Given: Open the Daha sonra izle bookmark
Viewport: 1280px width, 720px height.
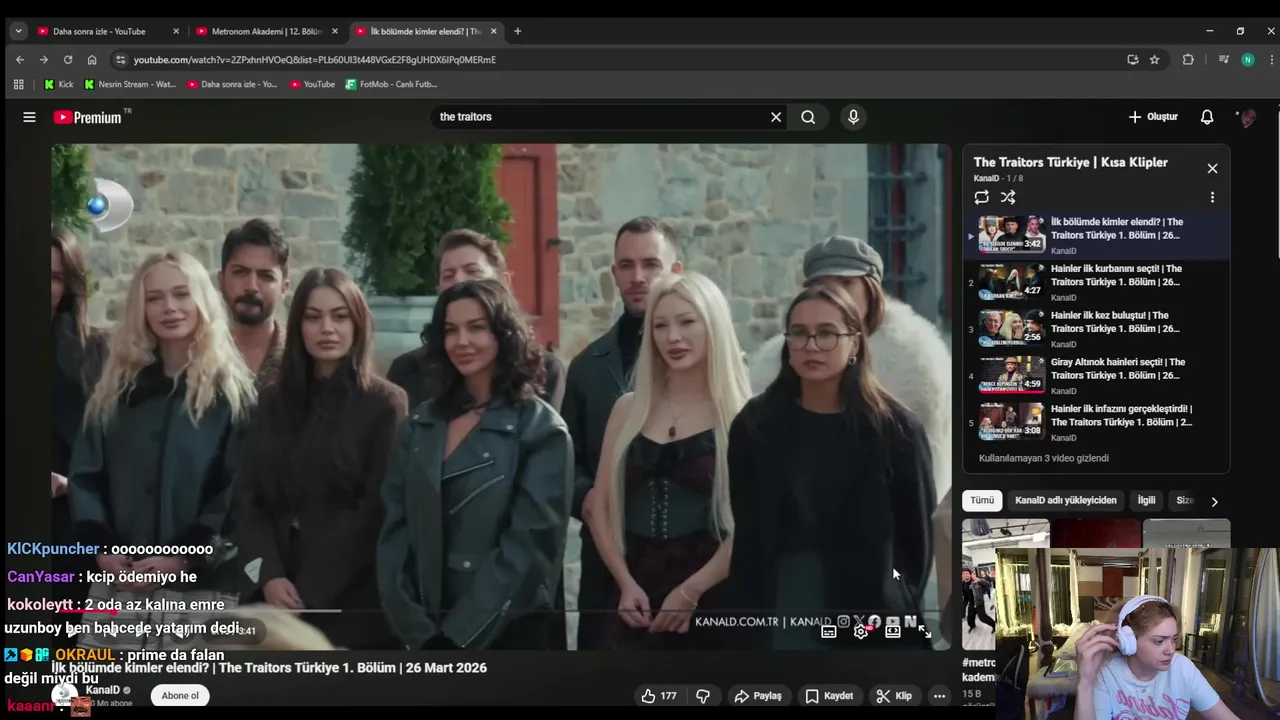Looking at the screenshot, I should coord(232,85).
